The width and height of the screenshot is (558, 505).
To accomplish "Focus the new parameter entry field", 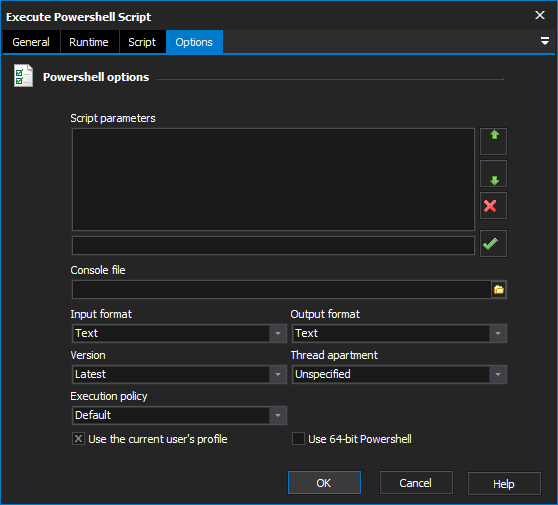I will pyautogui.click(x=273, y=246).
